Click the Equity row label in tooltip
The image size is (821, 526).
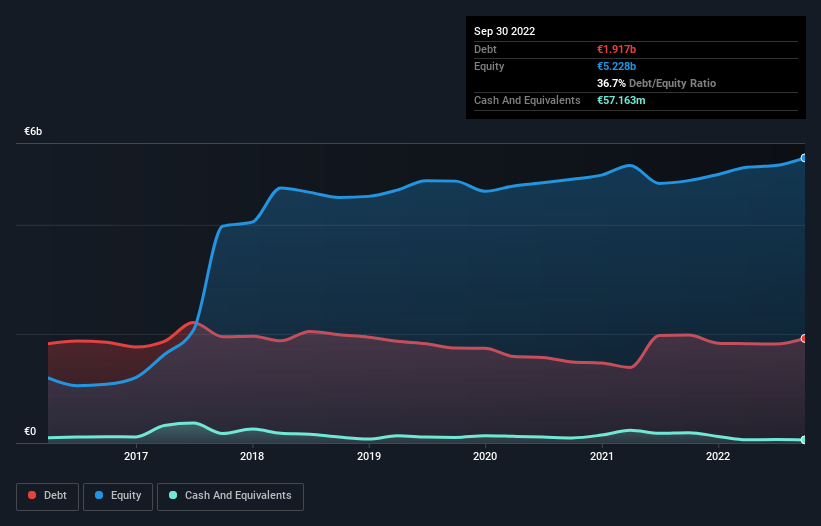(489, 66)
